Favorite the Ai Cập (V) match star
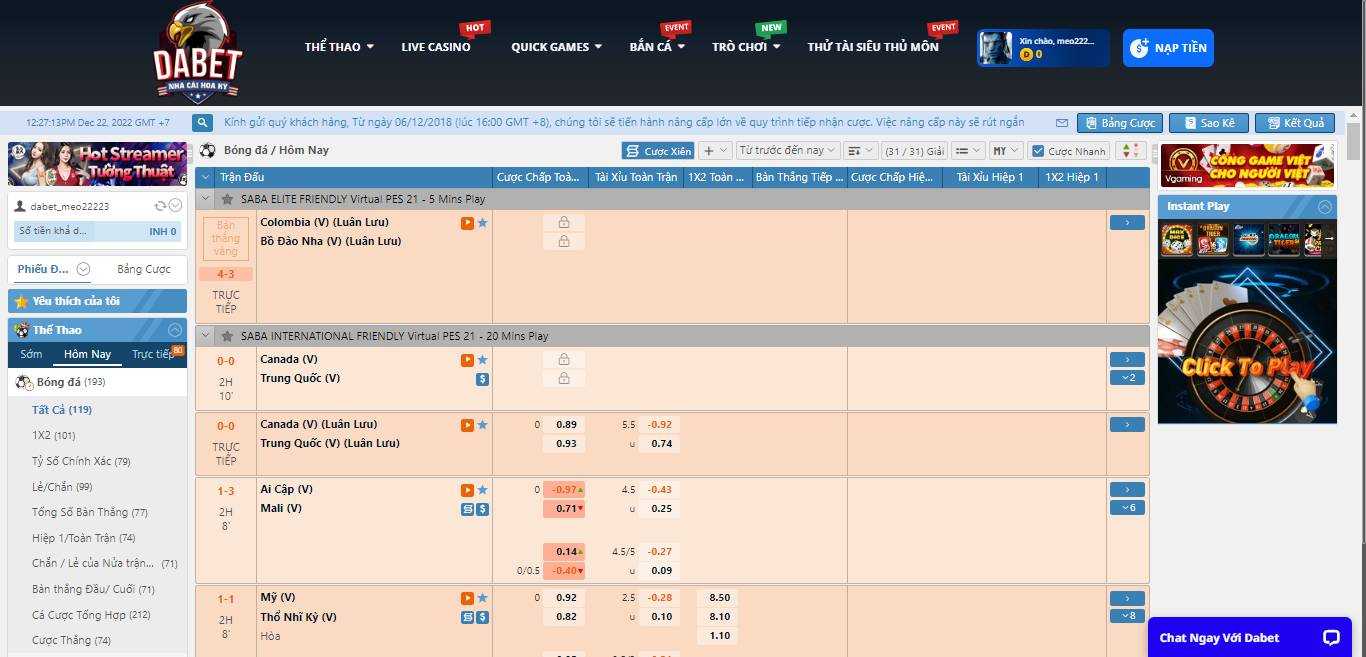Screen dimensions: 1366x657 tap(482, 490)
